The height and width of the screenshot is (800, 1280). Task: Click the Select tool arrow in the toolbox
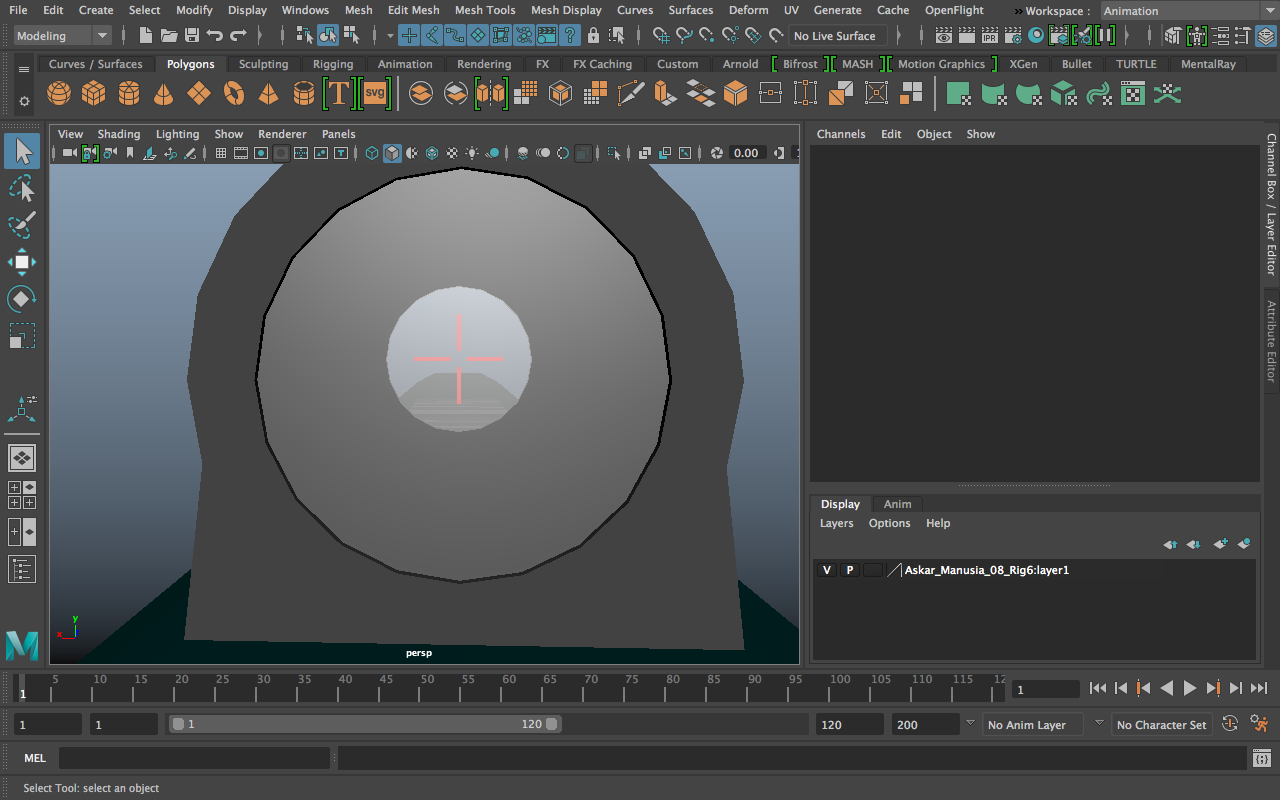point(22,152)
